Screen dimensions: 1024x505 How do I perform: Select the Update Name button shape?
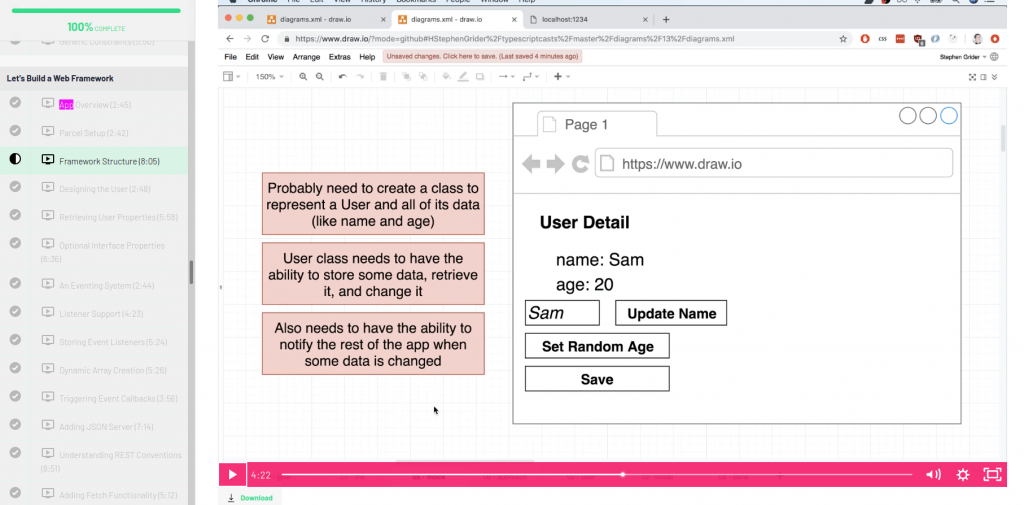pos(671,313)
